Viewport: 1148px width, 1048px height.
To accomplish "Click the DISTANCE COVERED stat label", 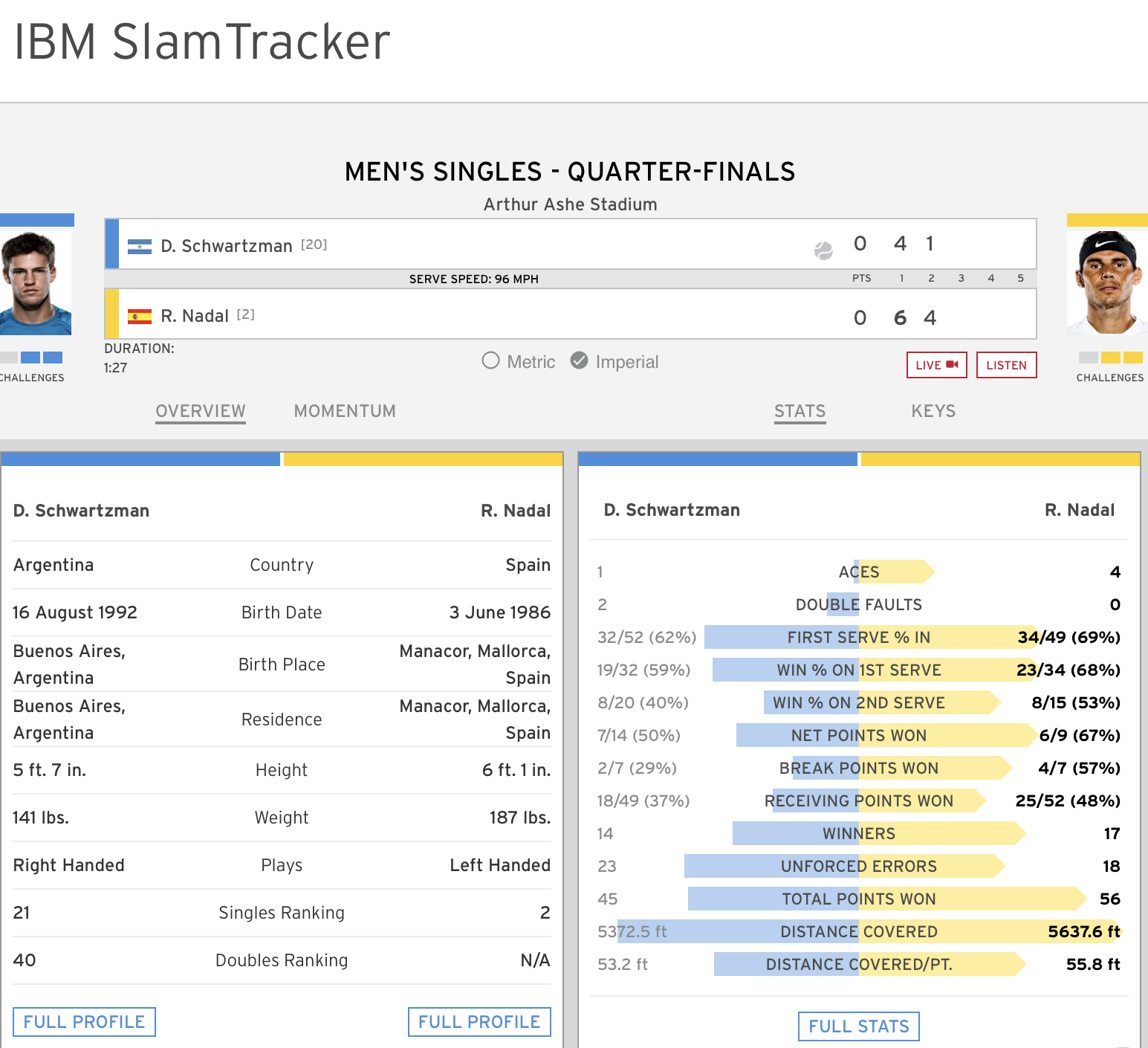I will (859, 931).
